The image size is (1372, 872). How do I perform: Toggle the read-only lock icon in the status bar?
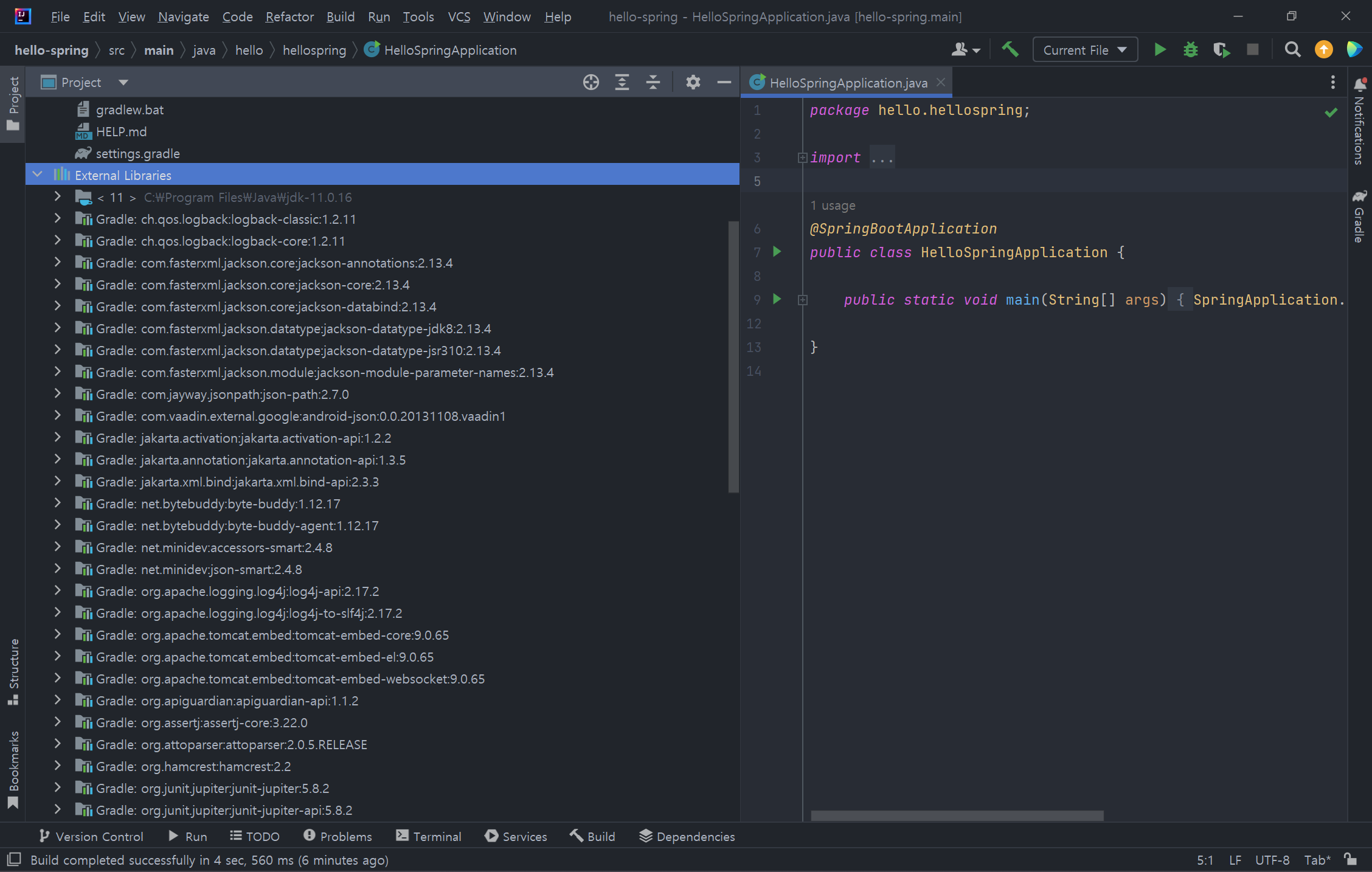point(1350,859)
